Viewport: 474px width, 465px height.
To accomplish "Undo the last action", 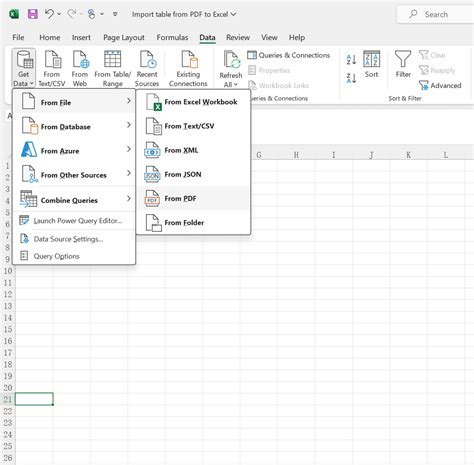I will pos(49,14).
